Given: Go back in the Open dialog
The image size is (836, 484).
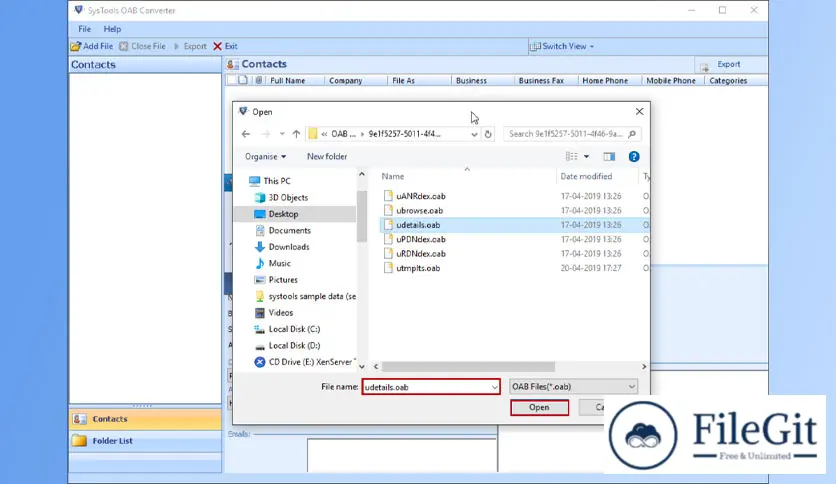Looking at the screenshot, I should point(246,134).
